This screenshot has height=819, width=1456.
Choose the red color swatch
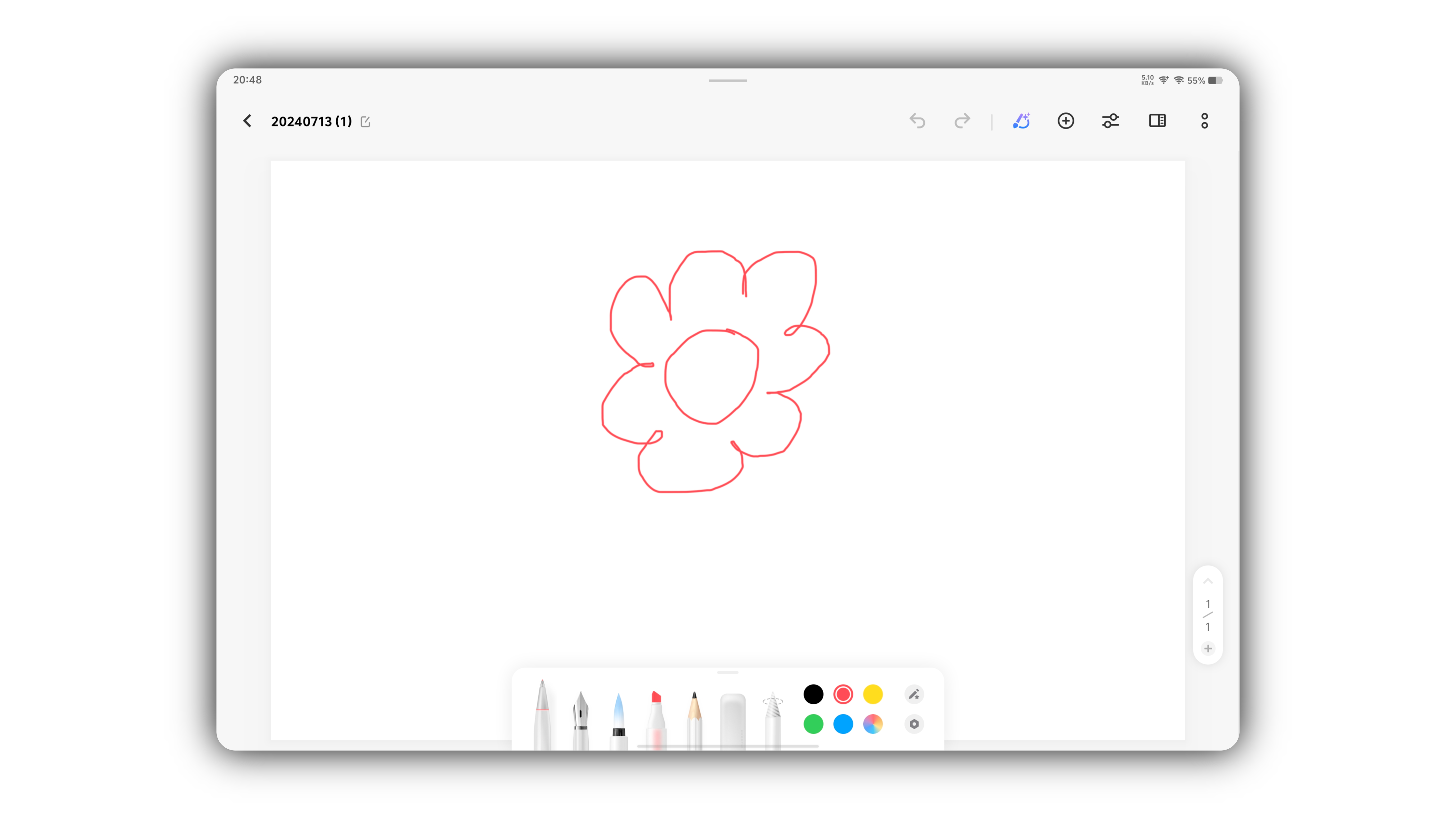[843, 694]
